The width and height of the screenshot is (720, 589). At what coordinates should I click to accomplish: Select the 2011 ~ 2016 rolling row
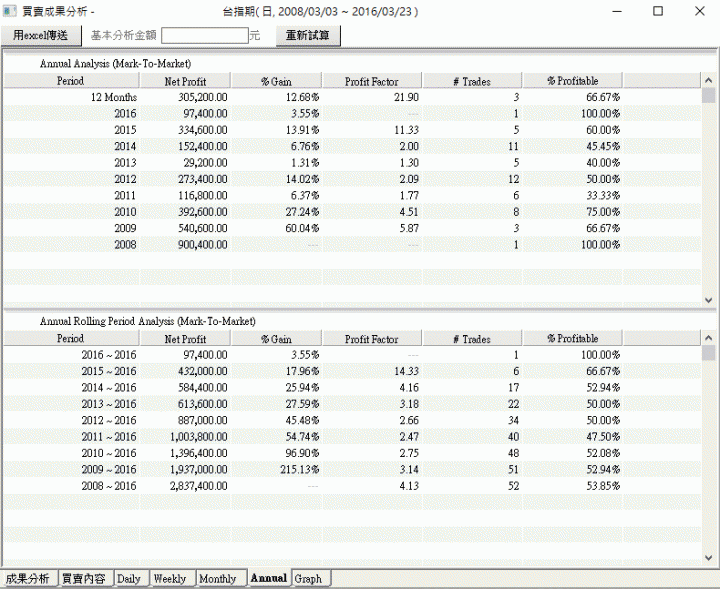352,437
